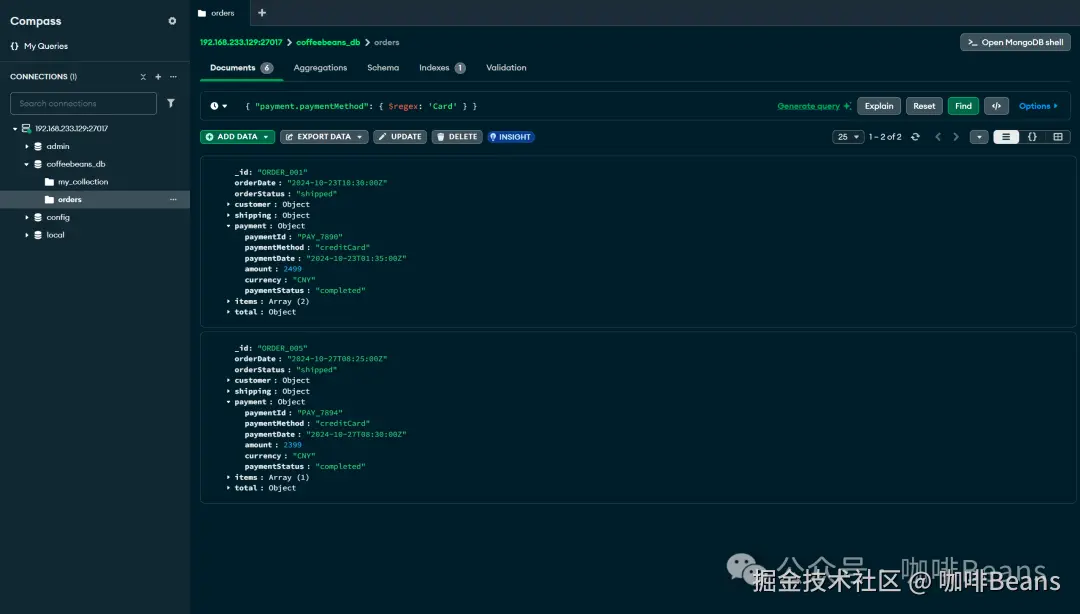This screenshot has width=1080, height=614.
Task: Select my_collection in the tree
Action: coord(83,182)
